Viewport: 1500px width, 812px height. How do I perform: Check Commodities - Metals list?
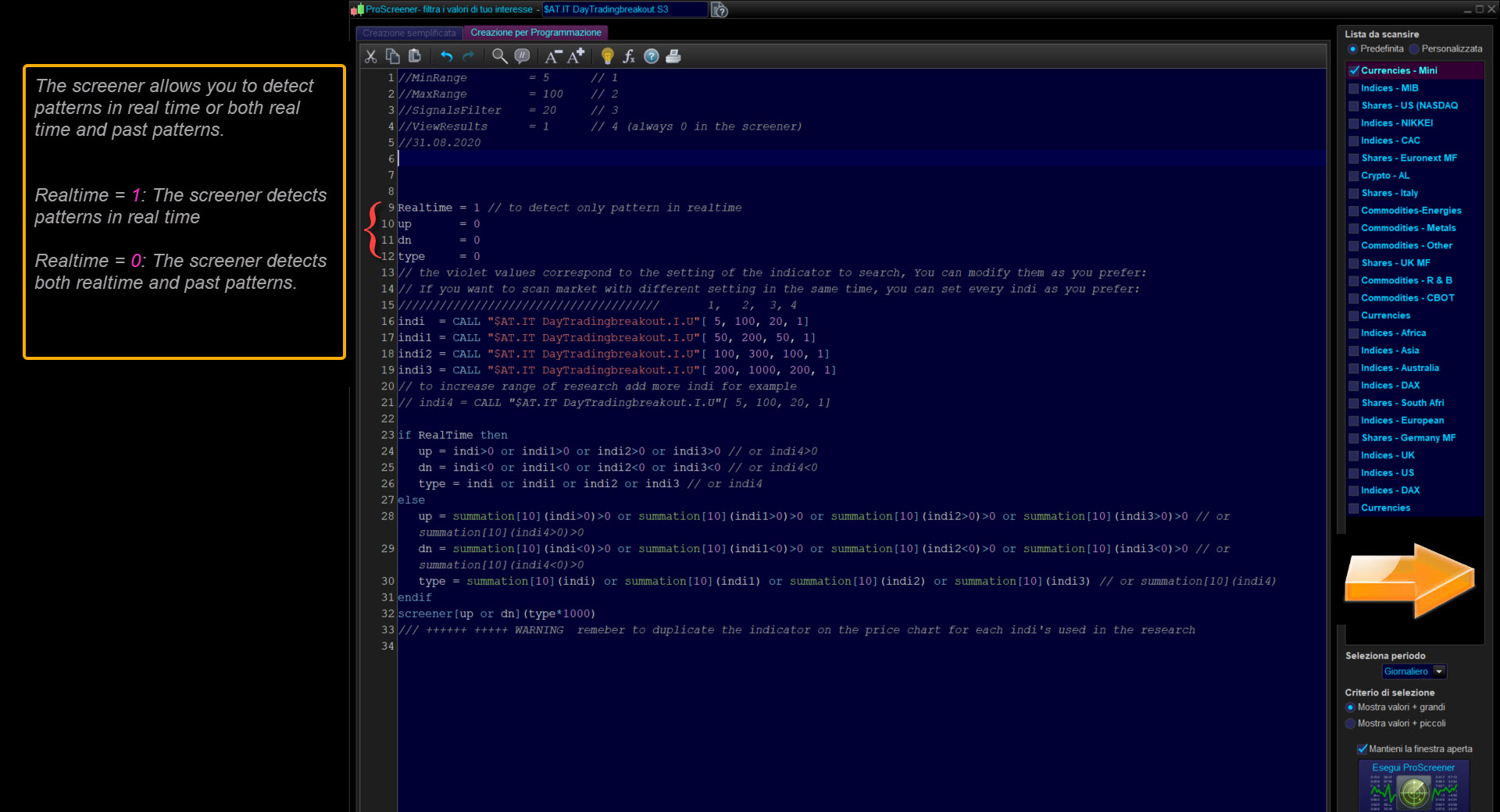[1354, 228]
